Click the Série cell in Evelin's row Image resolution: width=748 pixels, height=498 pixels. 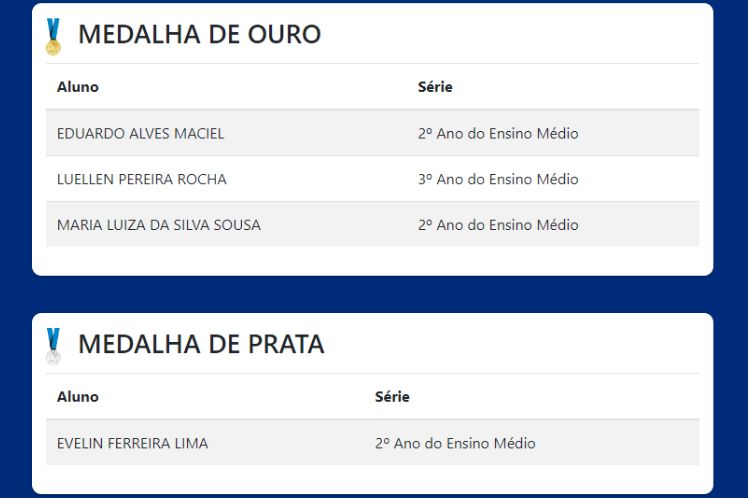pos(455,443)
